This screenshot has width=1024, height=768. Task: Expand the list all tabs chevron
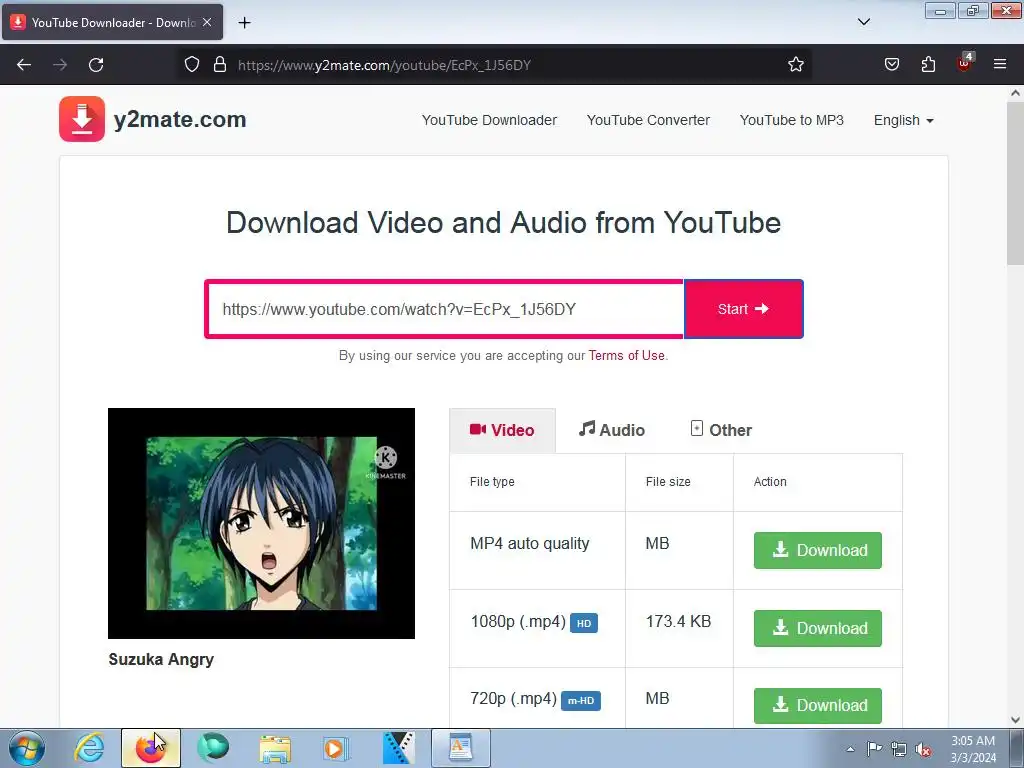[863, 22]
